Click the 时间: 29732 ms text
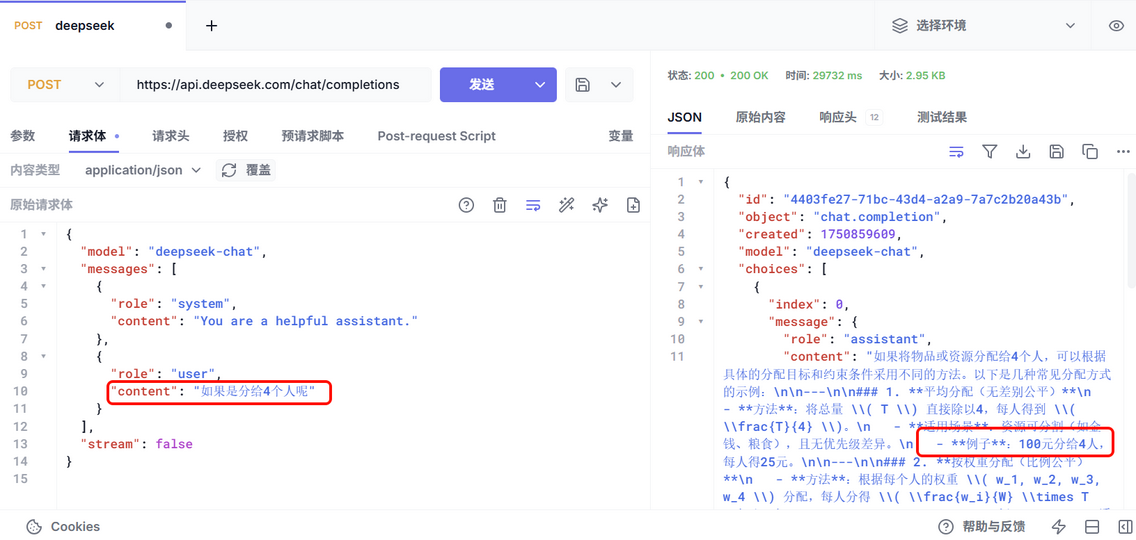Screen dimensions: 1136x540 pos(824,75)
